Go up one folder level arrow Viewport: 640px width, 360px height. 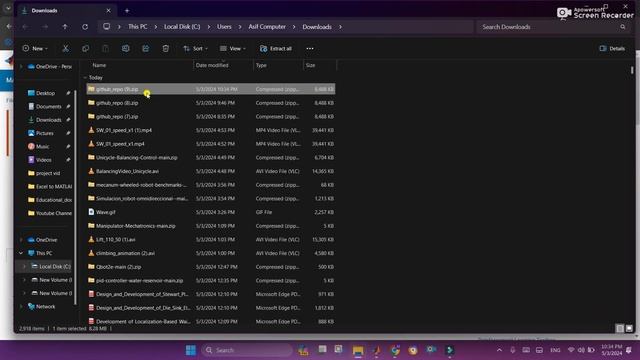click(65, 27)
